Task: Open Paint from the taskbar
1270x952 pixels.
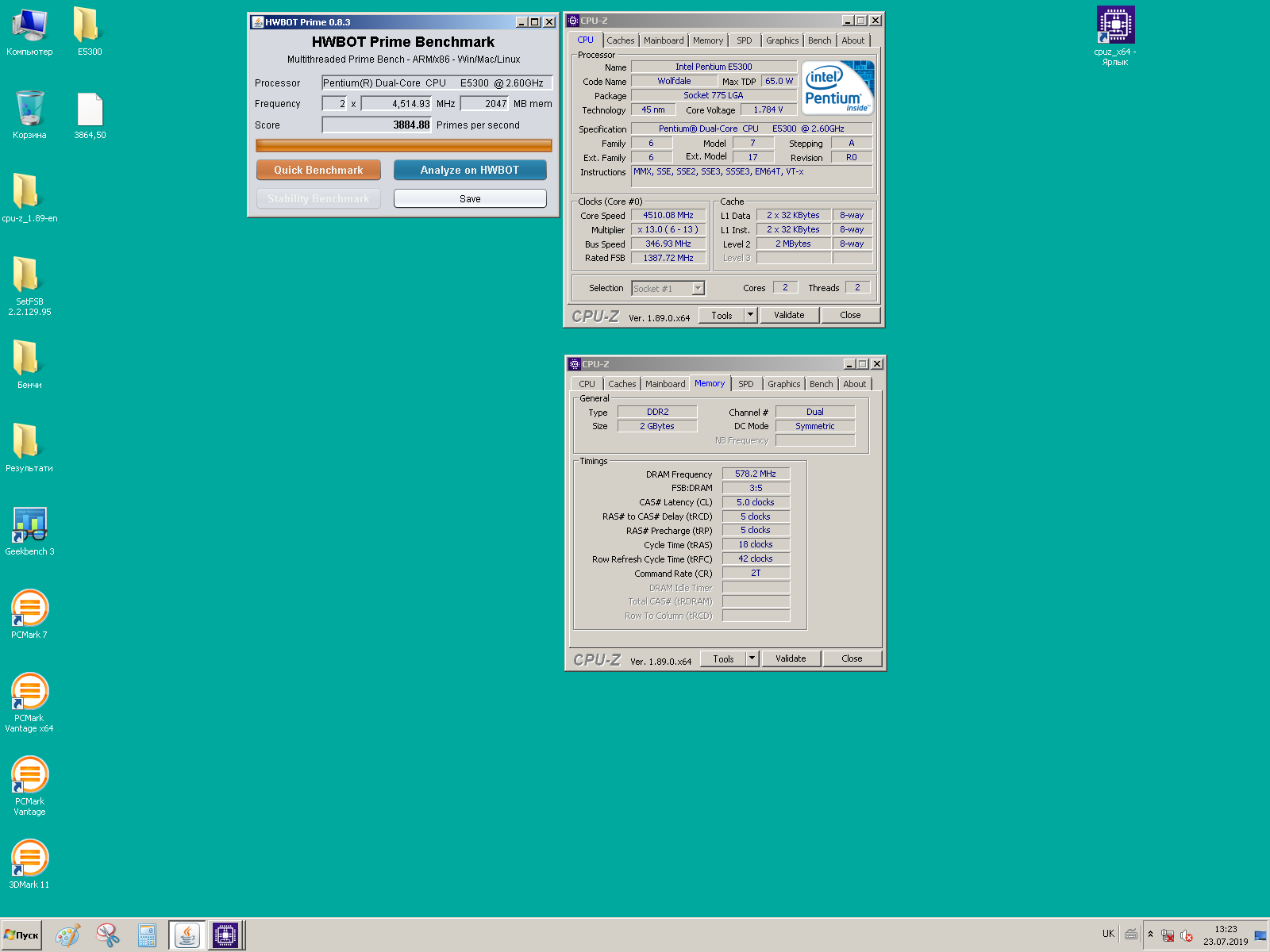Action: point(67,935)
